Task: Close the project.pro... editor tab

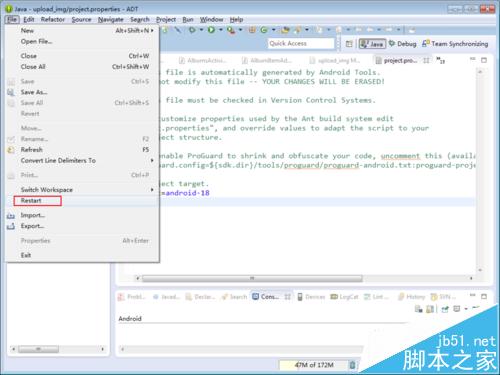Action: click(426, 61)
